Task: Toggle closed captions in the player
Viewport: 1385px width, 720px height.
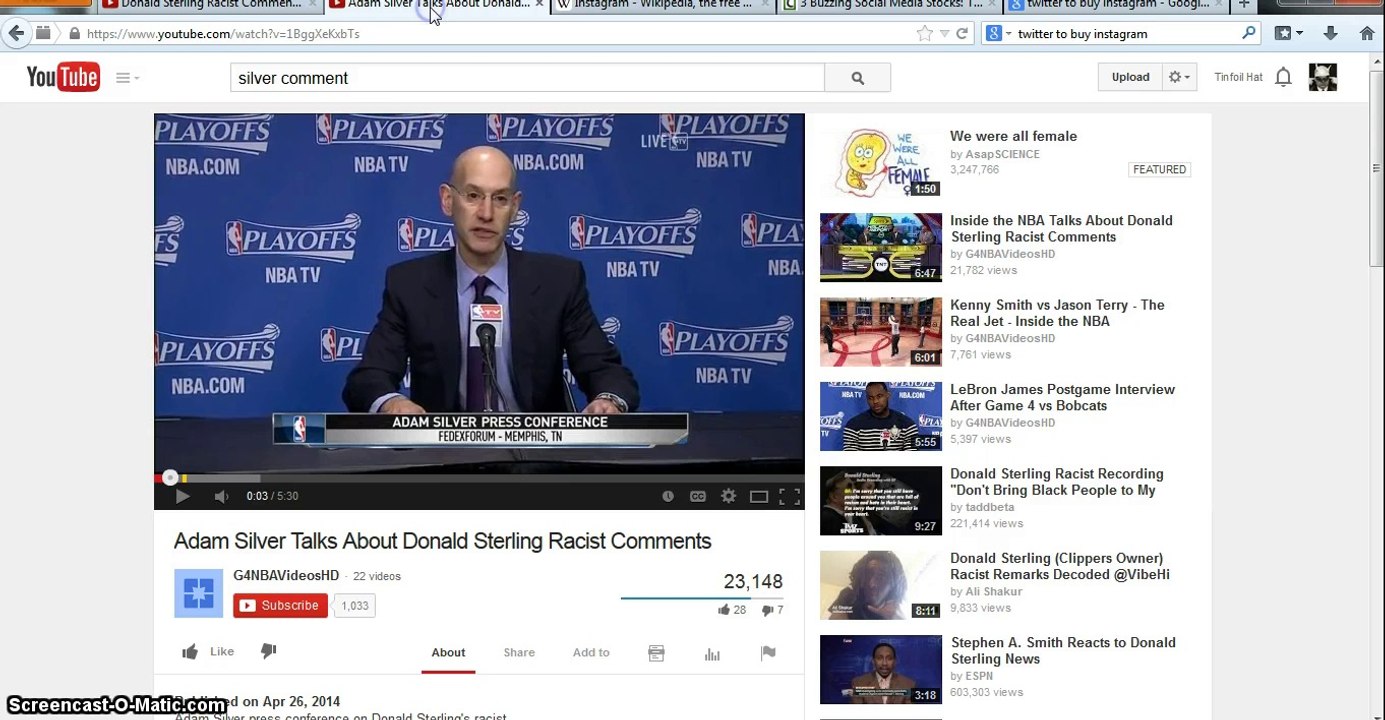Action: point(698,496)
